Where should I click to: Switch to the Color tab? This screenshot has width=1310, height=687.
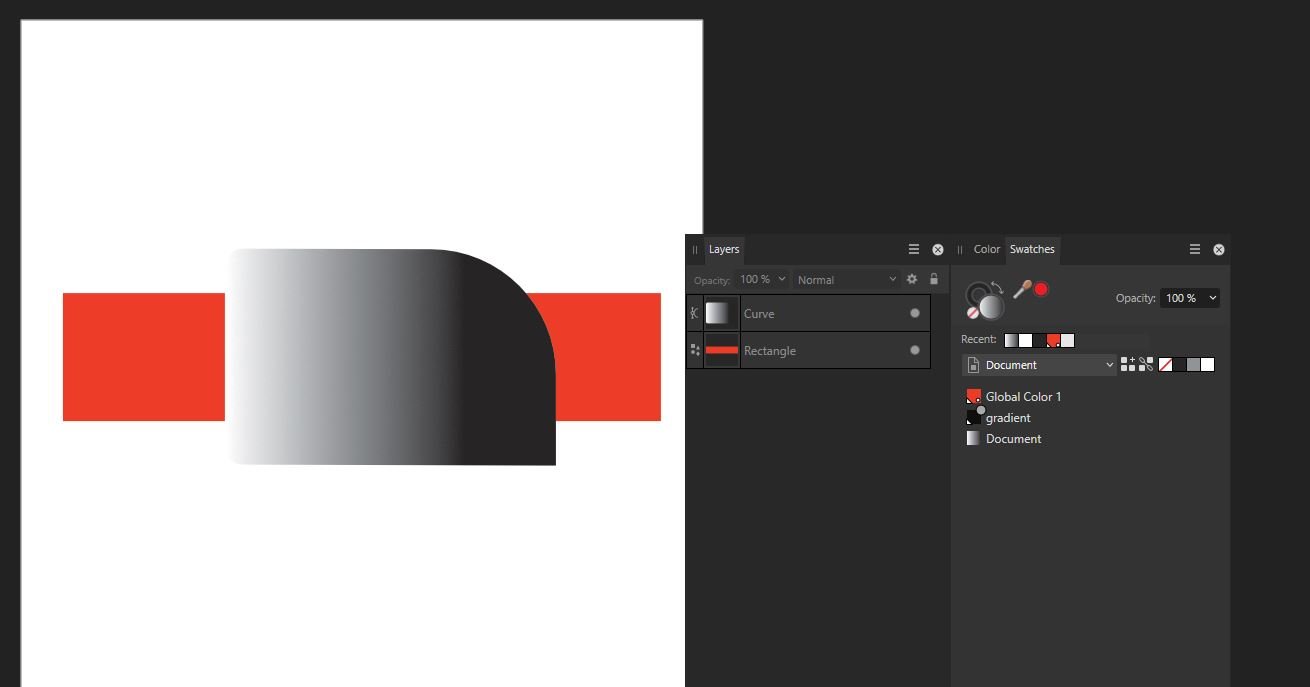click(986, 249)
